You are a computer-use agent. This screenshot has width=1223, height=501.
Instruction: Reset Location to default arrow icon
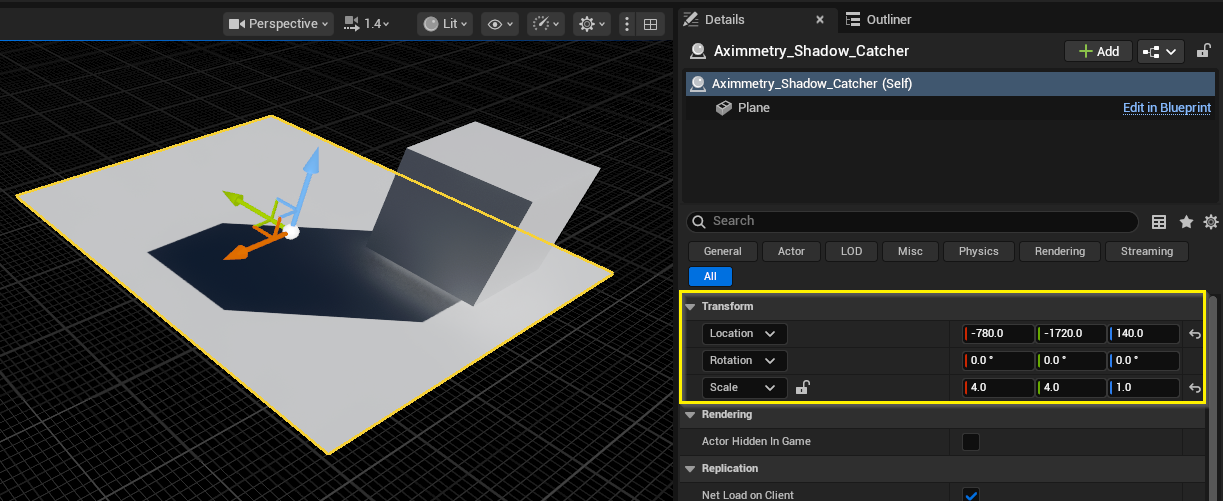pyautogui.click(x=1194, y=334)
